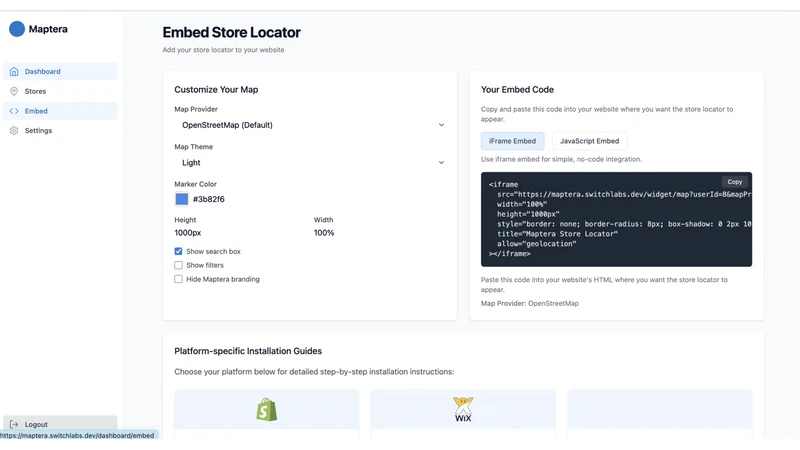Click the Platform-specific Installation Guides heading
This screenshot has height=450, width=800.
[x=248, y=351]
